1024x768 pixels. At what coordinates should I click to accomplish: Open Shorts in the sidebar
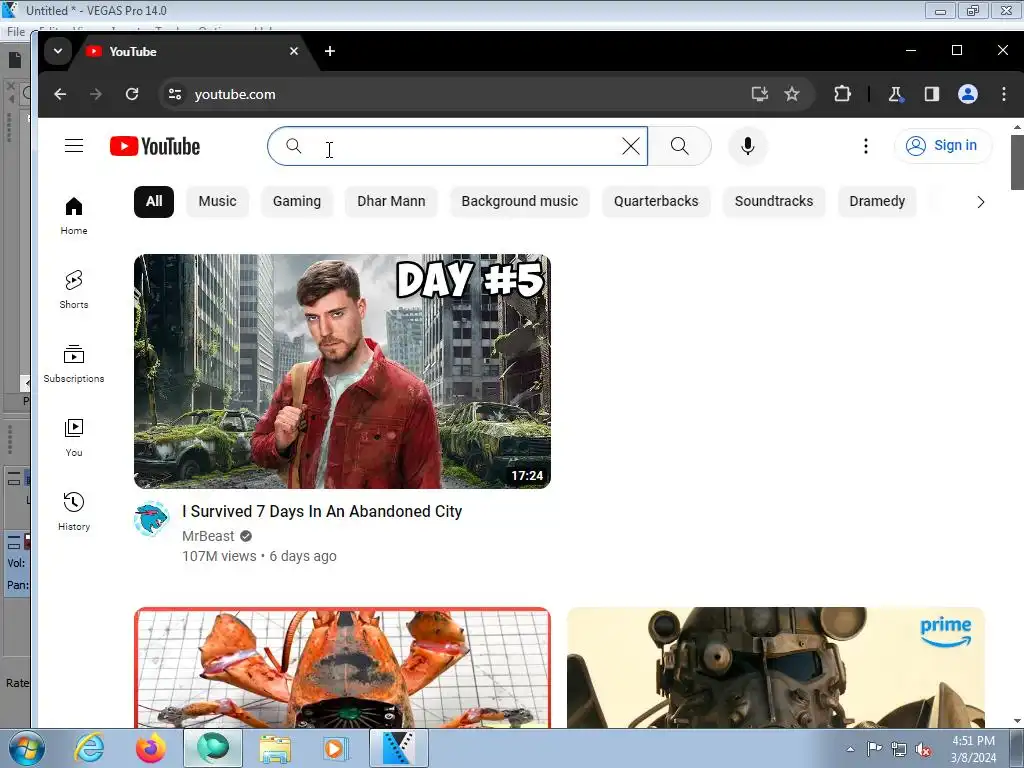click(x=74, y=289)
